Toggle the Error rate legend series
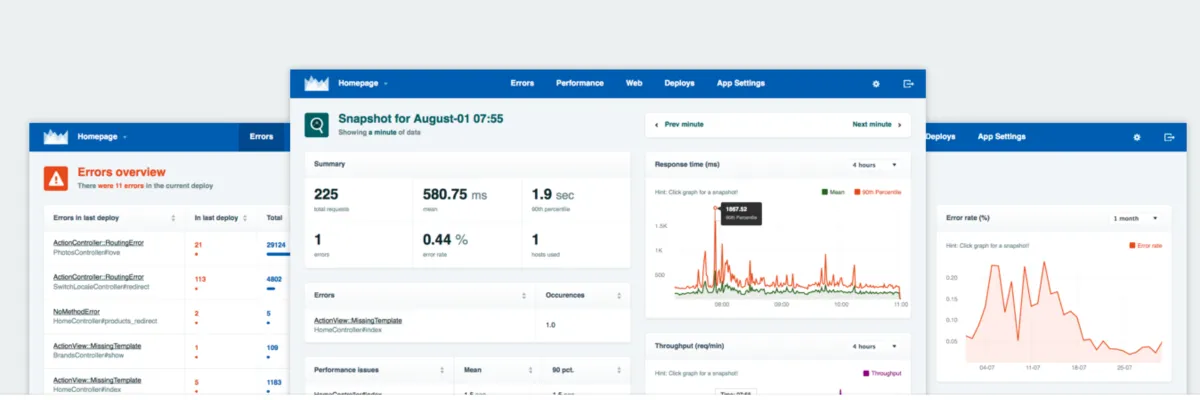Image resolution: width=1200 pixels, height=400 pixels. click(x=1145, y=244)
